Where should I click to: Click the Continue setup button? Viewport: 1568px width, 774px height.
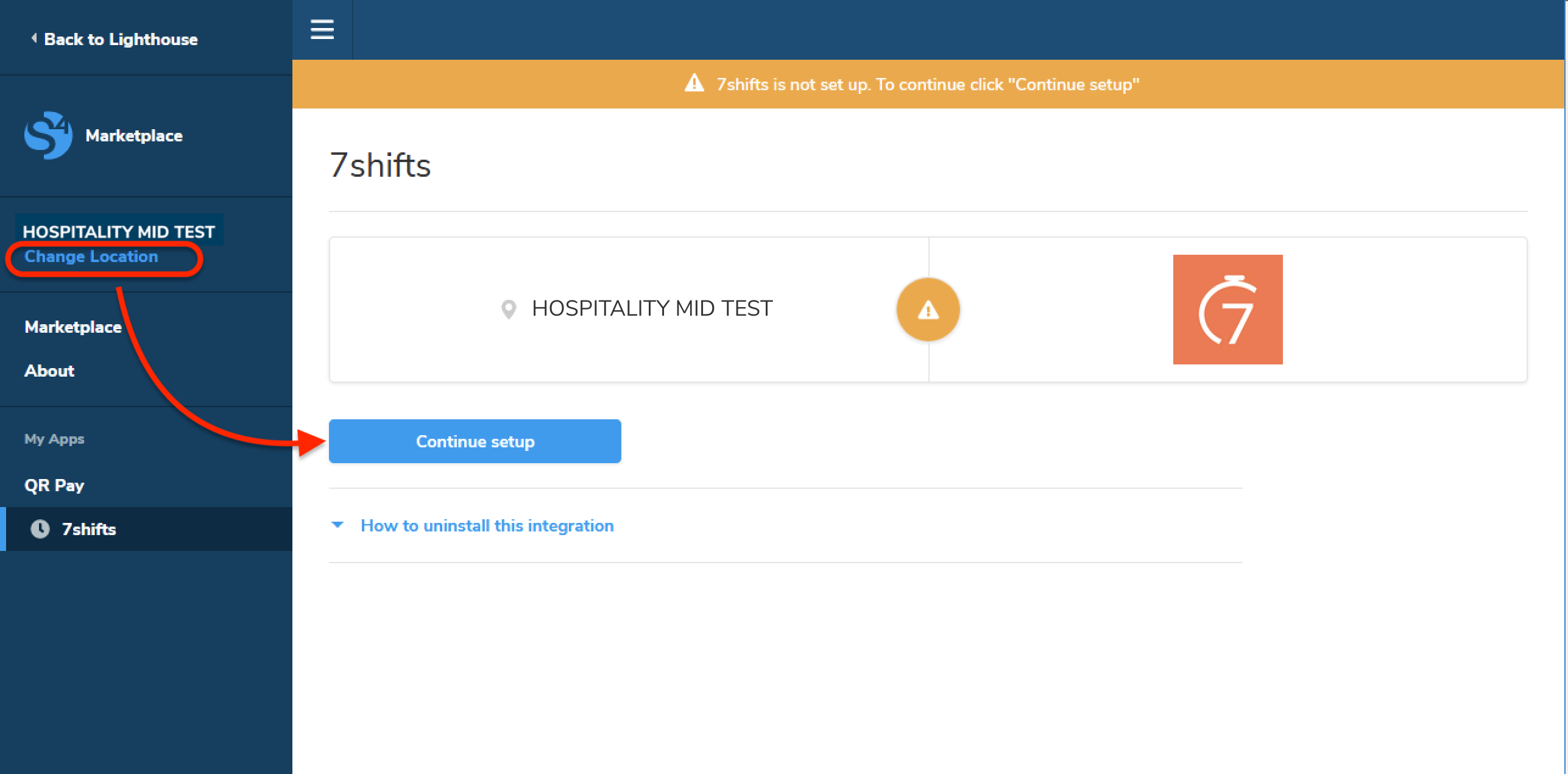coord(475,441)
